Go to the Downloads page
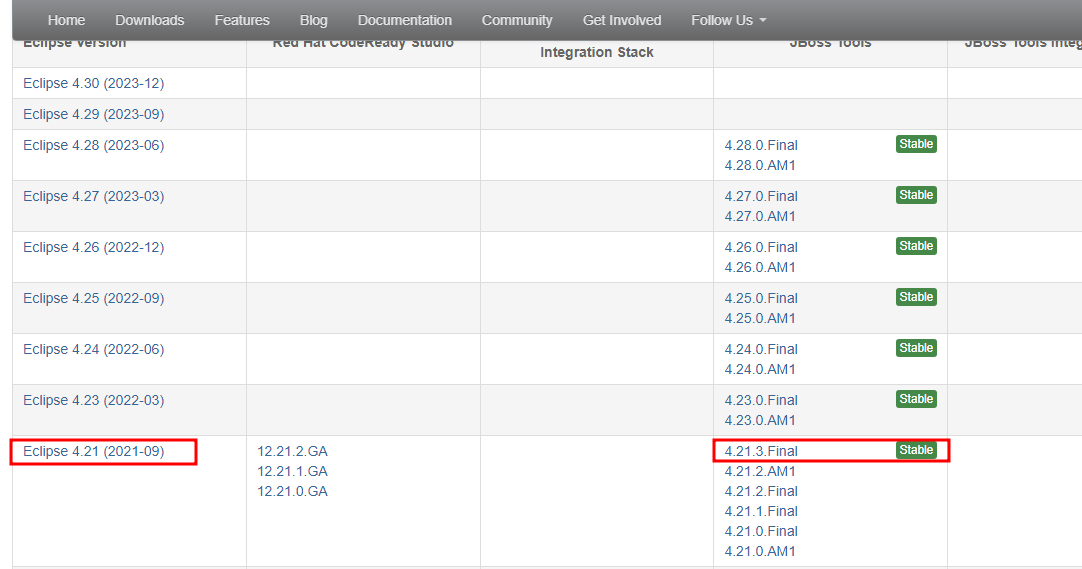Image resolution: width=1082 pixels, height=569 pixels. tap(150, 21)
